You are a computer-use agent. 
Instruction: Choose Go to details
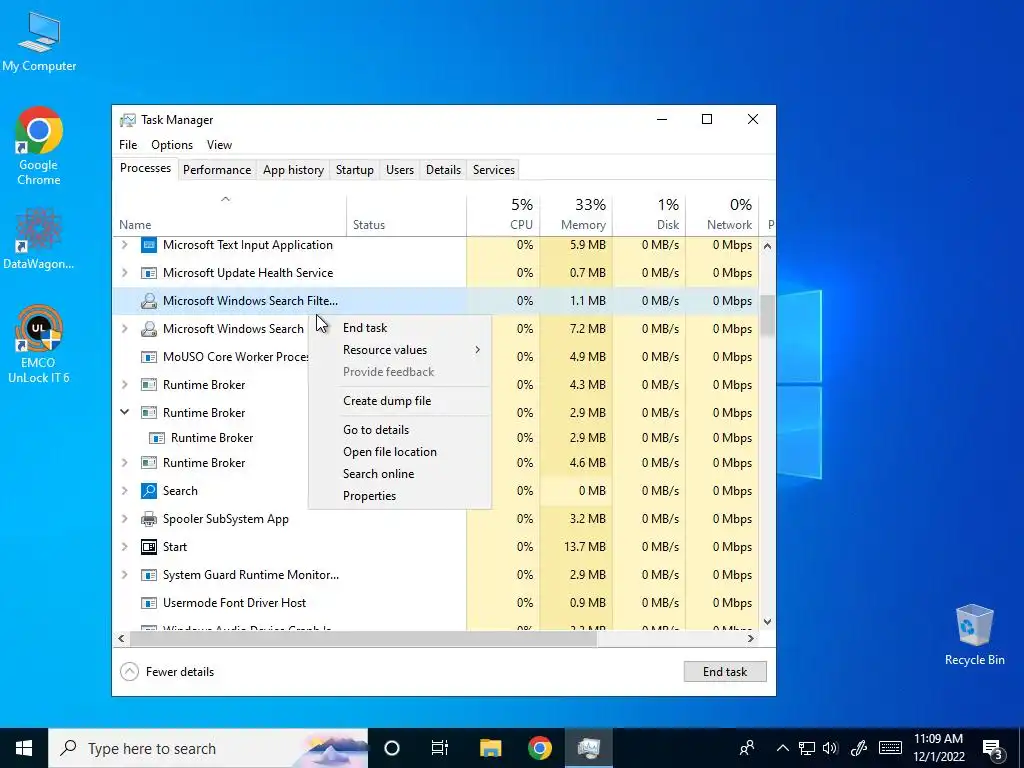click(x=400, y=430)
